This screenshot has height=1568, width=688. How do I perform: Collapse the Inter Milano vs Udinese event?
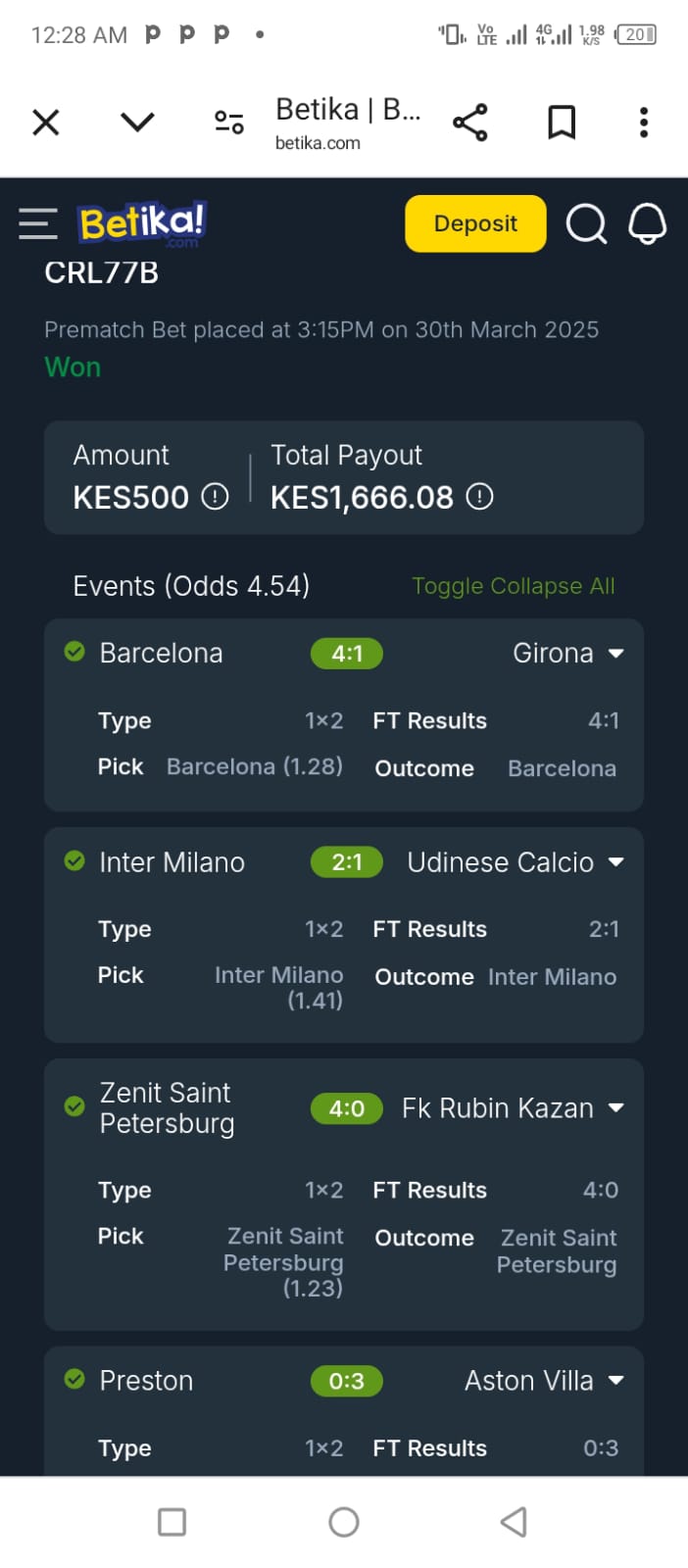click(x=616, y=861)
